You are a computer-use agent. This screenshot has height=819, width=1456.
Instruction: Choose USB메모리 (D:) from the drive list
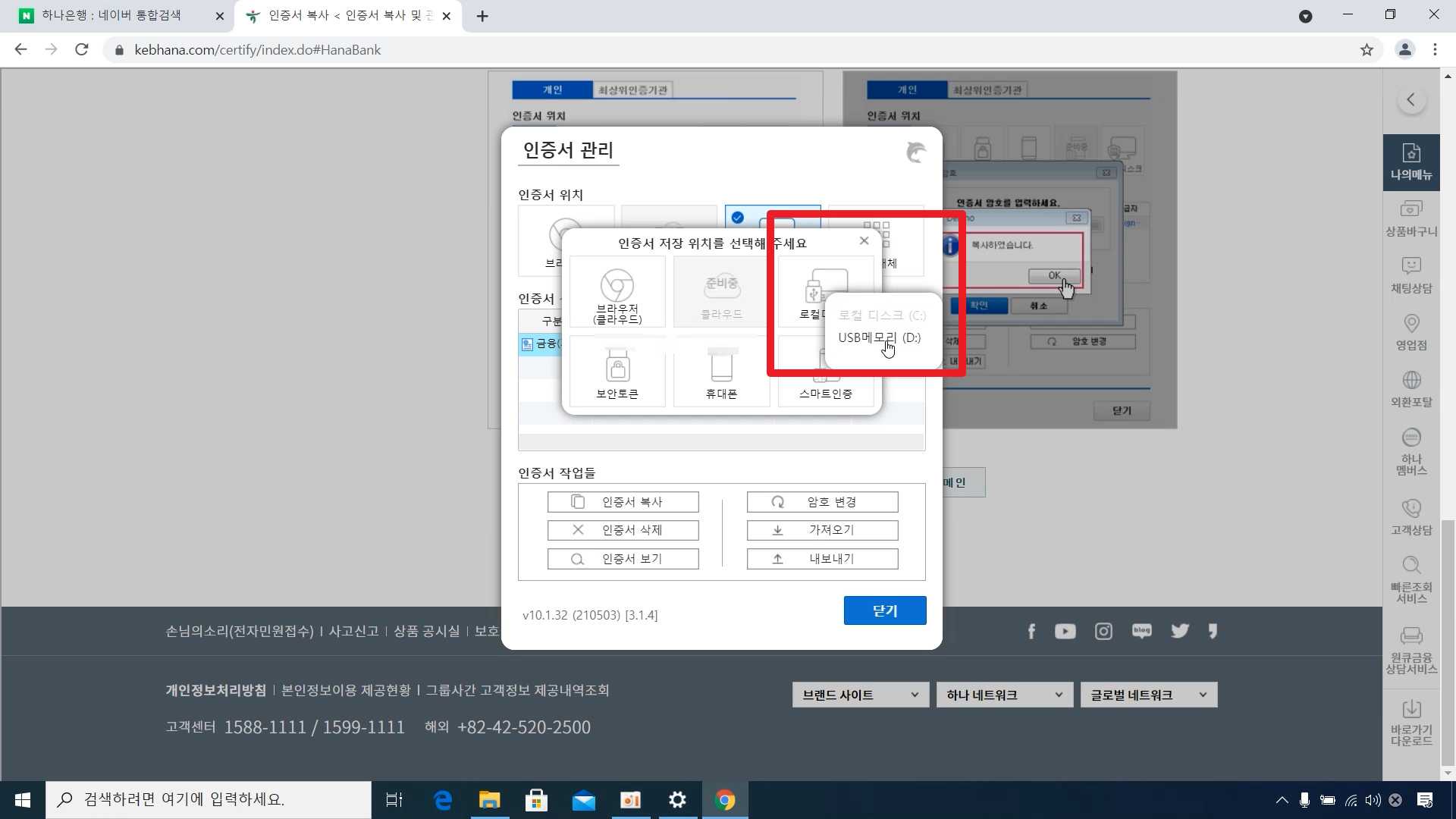pyautogui.click(x=878, y=337)
